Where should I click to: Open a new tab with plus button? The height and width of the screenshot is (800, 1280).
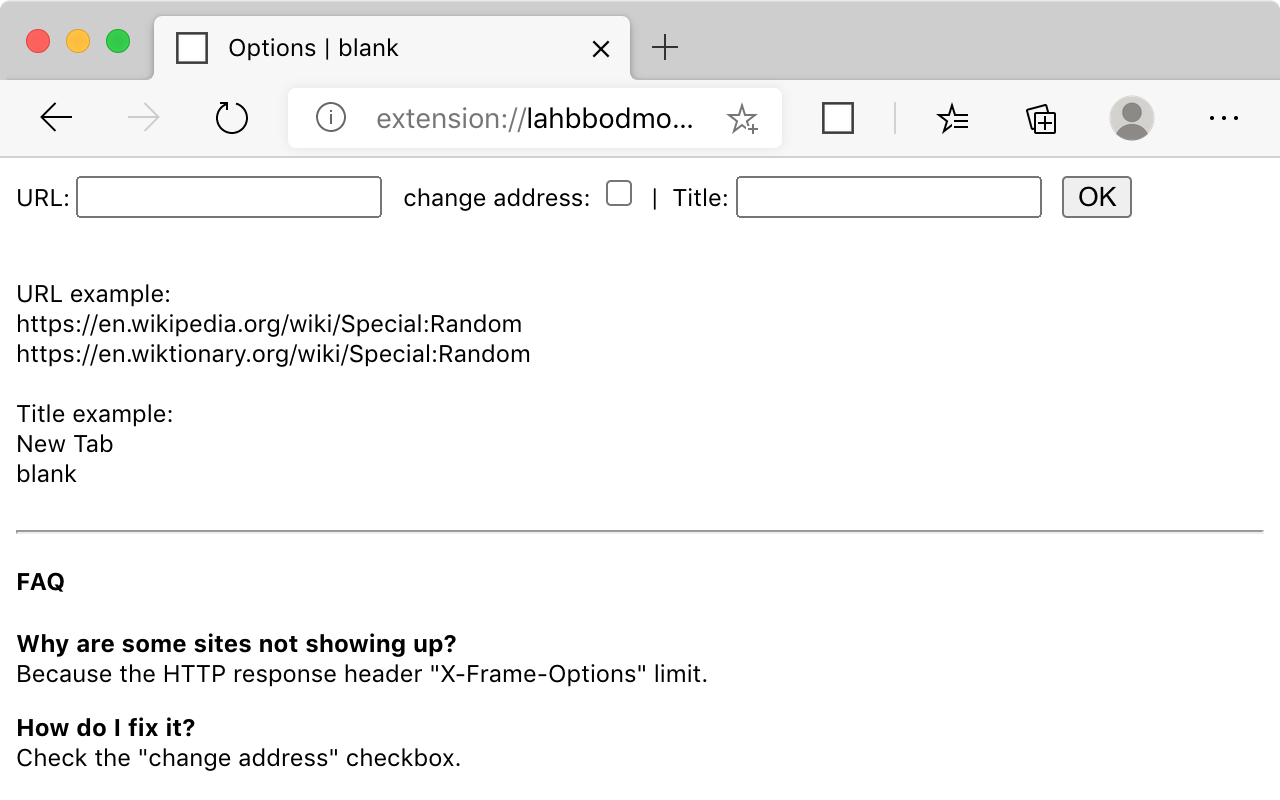click(664, 47)
